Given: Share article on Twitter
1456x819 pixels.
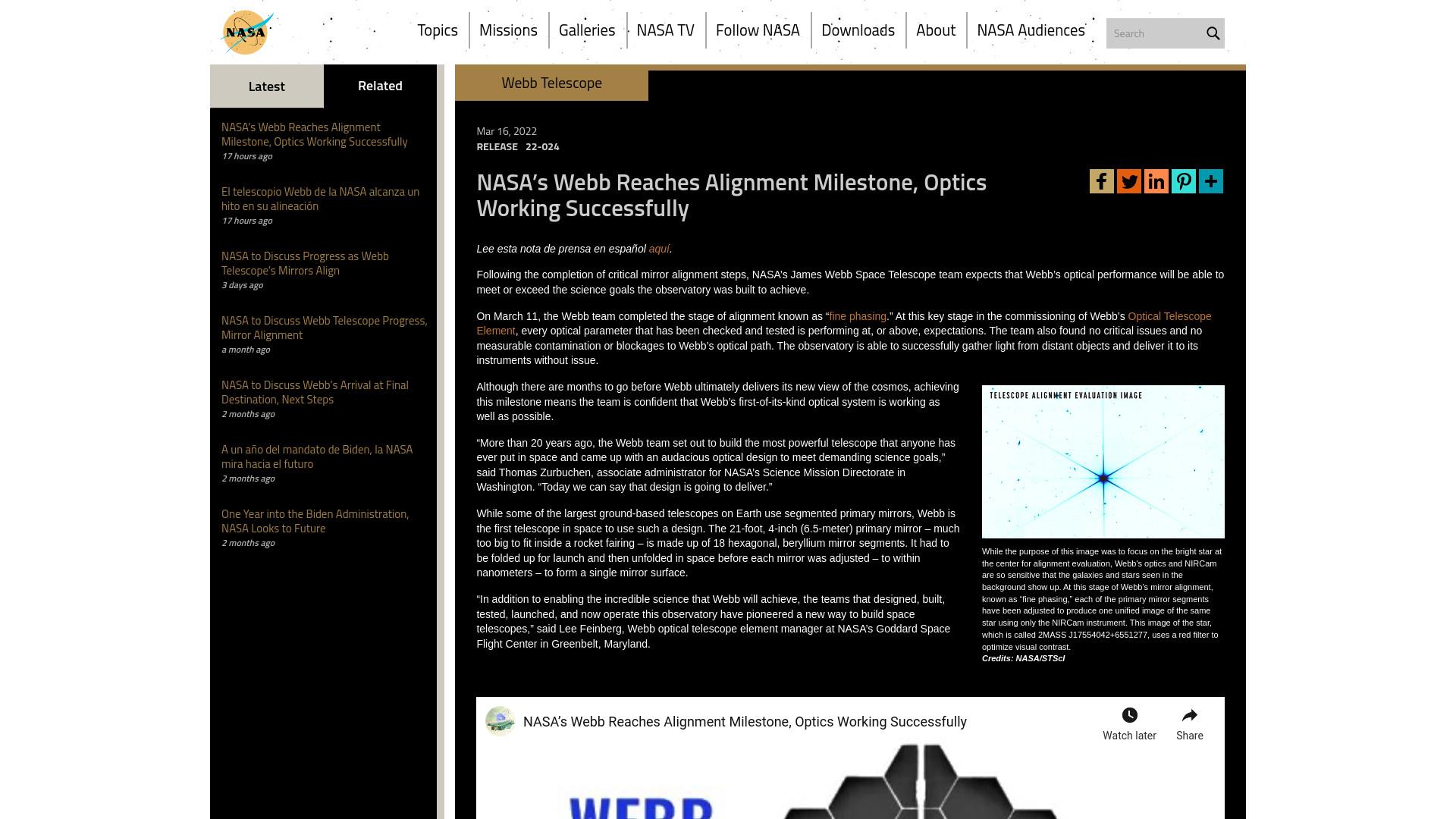Looking at the screenshot, I should (x=1129, y=181).
